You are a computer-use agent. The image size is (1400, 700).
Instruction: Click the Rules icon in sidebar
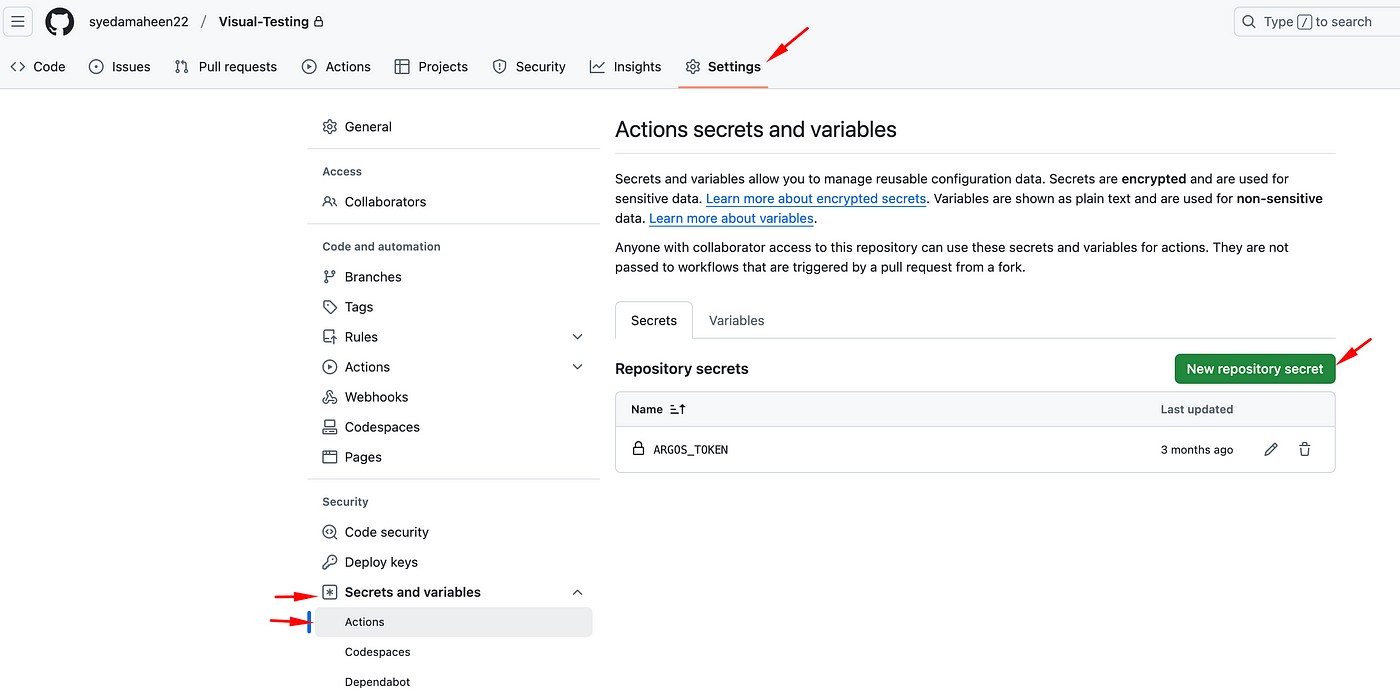click(x=330, y=337)
